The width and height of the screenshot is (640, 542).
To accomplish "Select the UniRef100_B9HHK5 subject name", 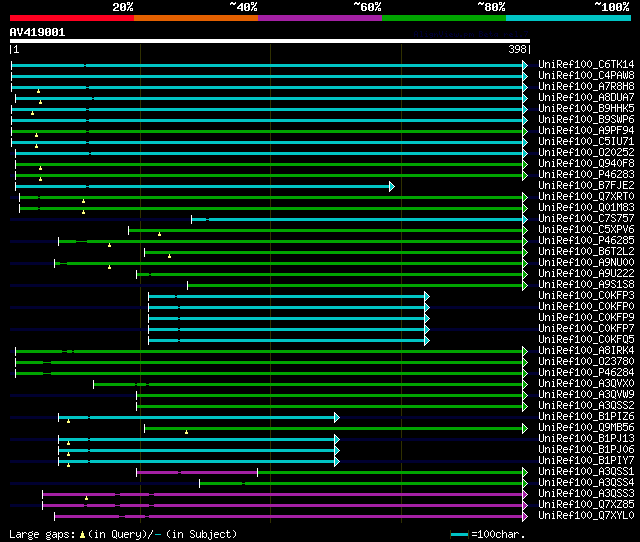I will (586, 109).
